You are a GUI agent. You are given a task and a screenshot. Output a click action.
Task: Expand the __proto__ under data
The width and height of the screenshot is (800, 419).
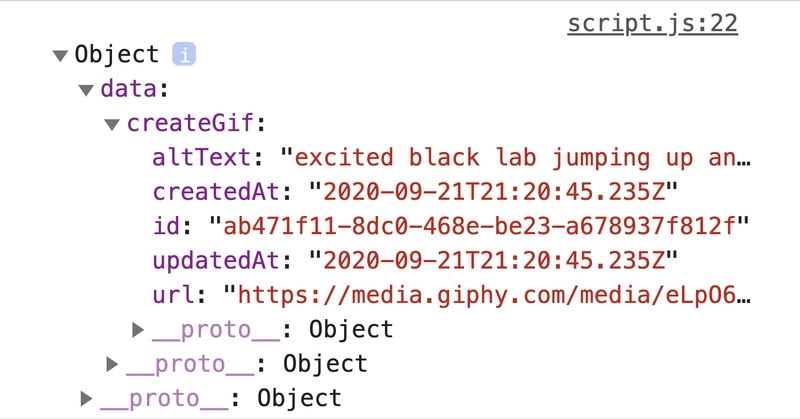tap(112, 364)
